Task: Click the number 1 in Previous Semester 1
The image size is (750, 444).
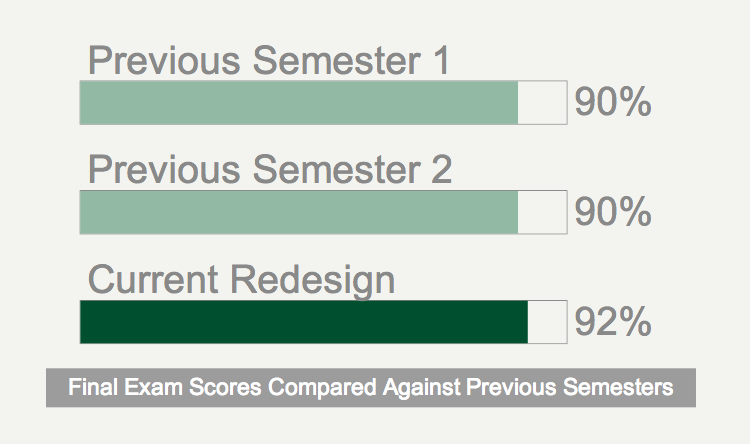Action: [x=441, y=60]
